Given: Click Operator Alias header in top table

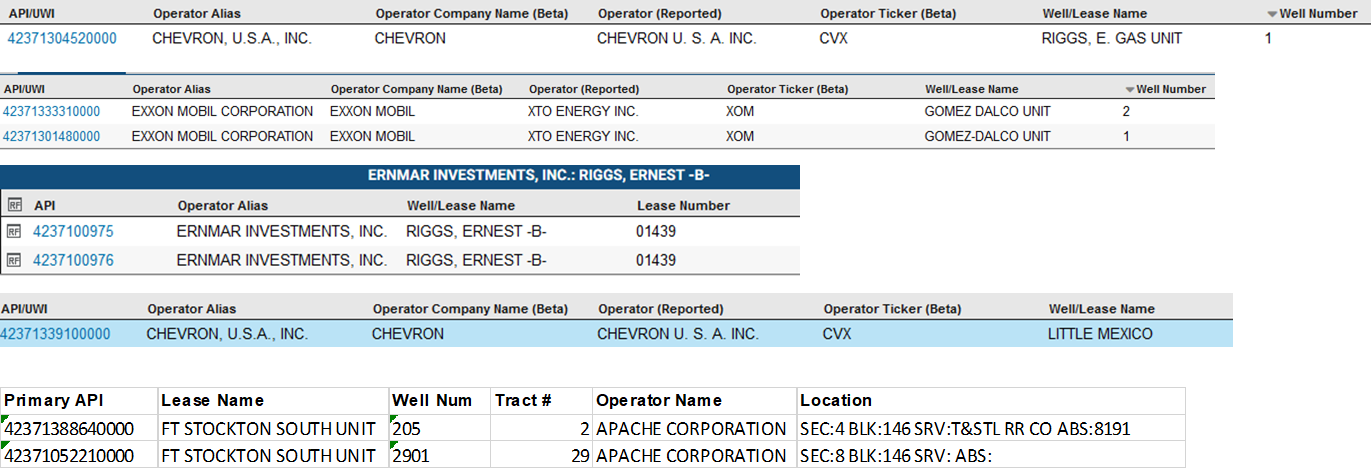Looking at the screenshot, I should point(197,14).
